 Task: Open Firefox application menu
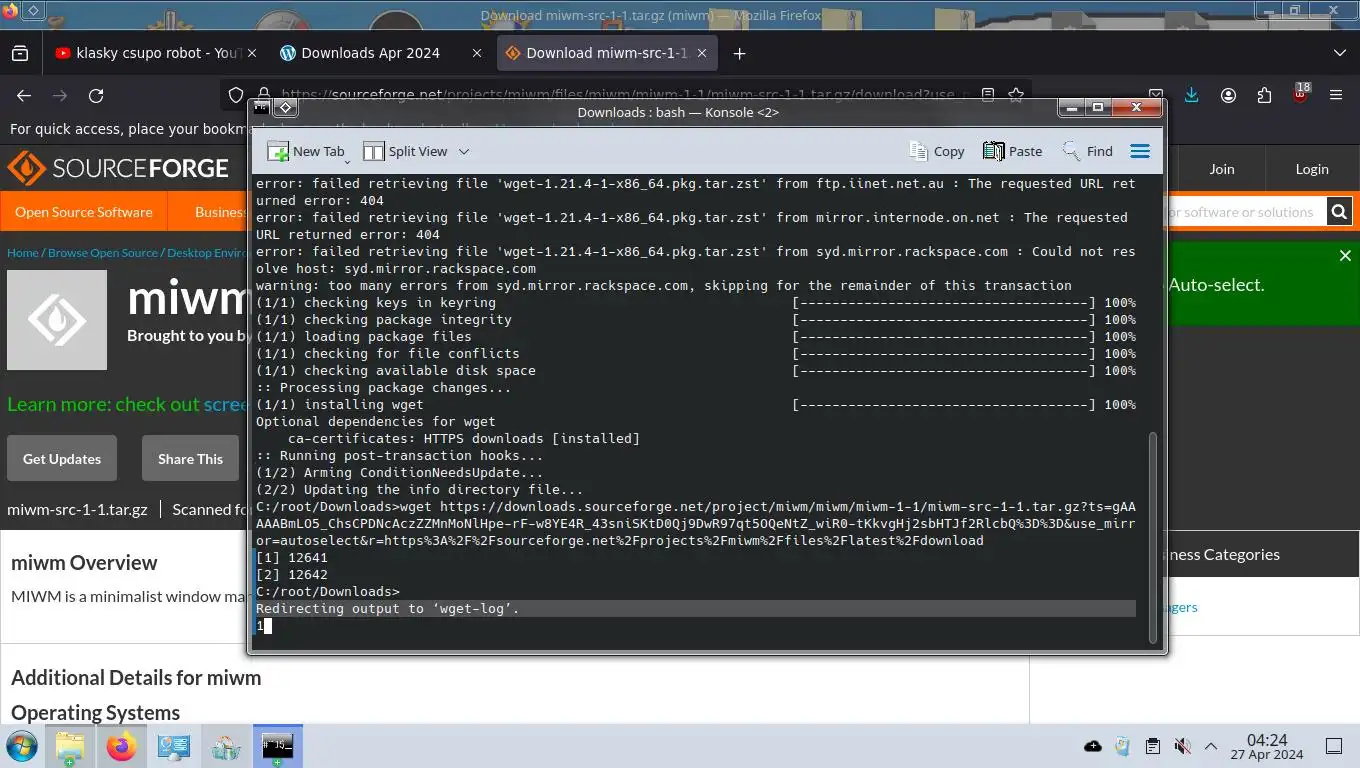coord(1336,95)
